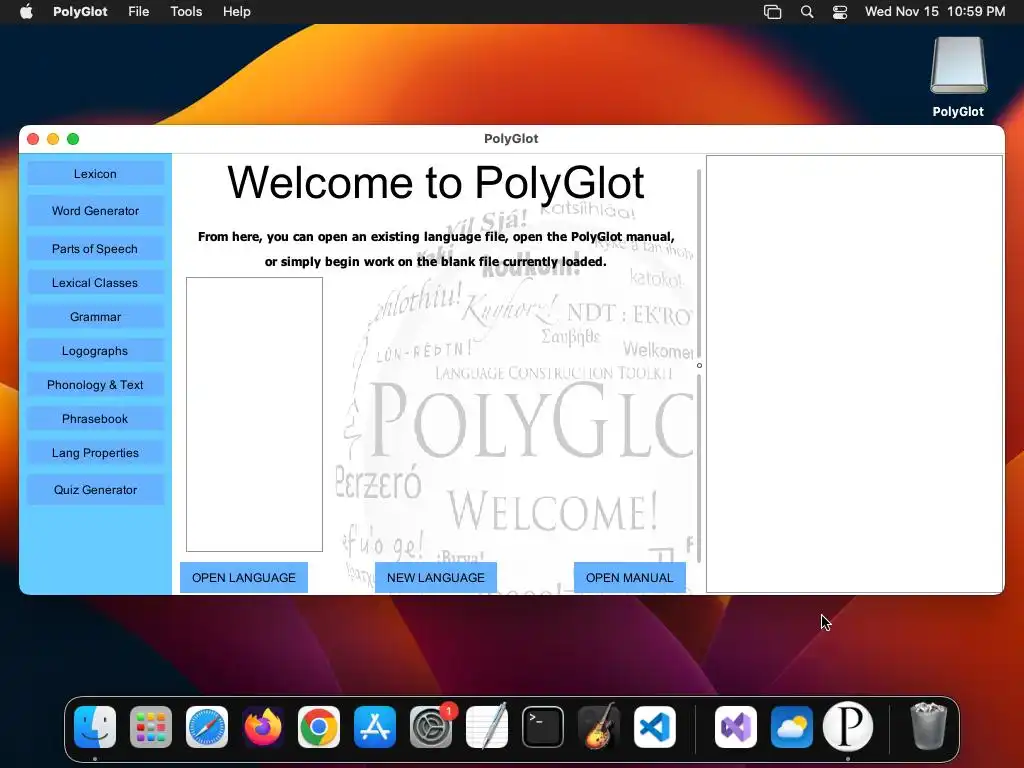Screen dimensions: 1024x768
Task: Open the Weather app in the dock
Action: 792,727
